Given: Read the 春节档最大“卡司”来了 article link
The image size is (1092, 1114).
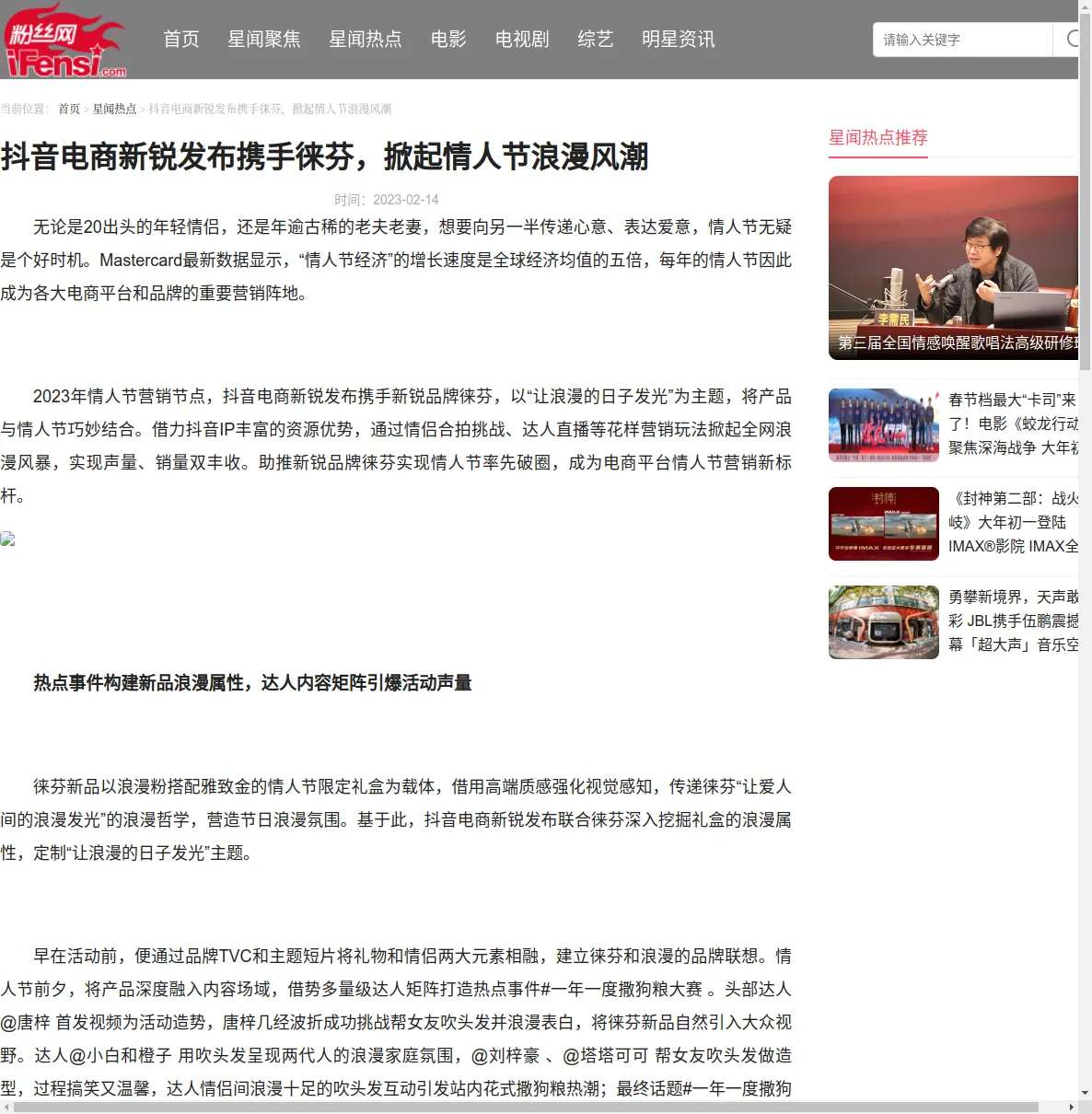Looking at the screenshot, I should point(1013,424).
